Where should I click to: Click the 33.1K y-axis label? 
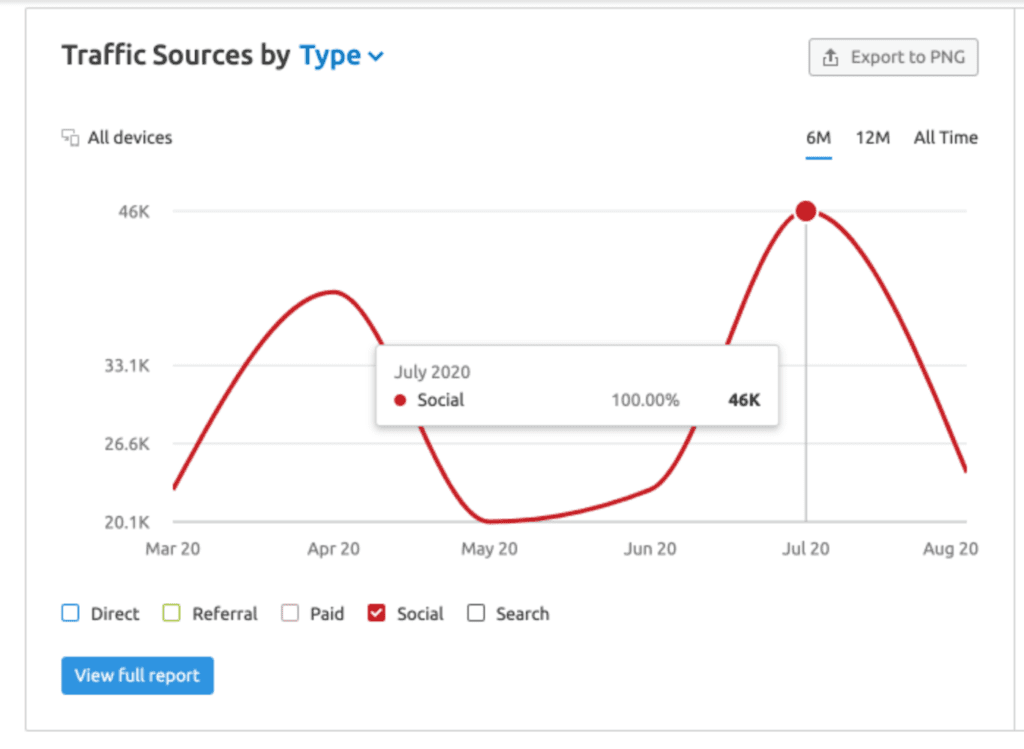click(127, 366)
